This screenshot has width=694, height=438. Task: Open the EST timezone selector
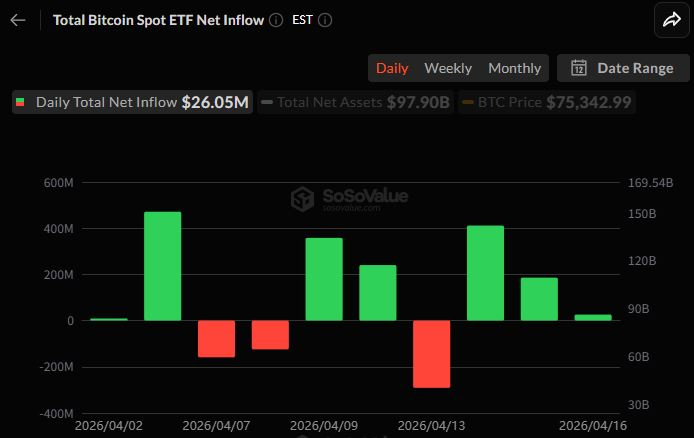point(302,20)
